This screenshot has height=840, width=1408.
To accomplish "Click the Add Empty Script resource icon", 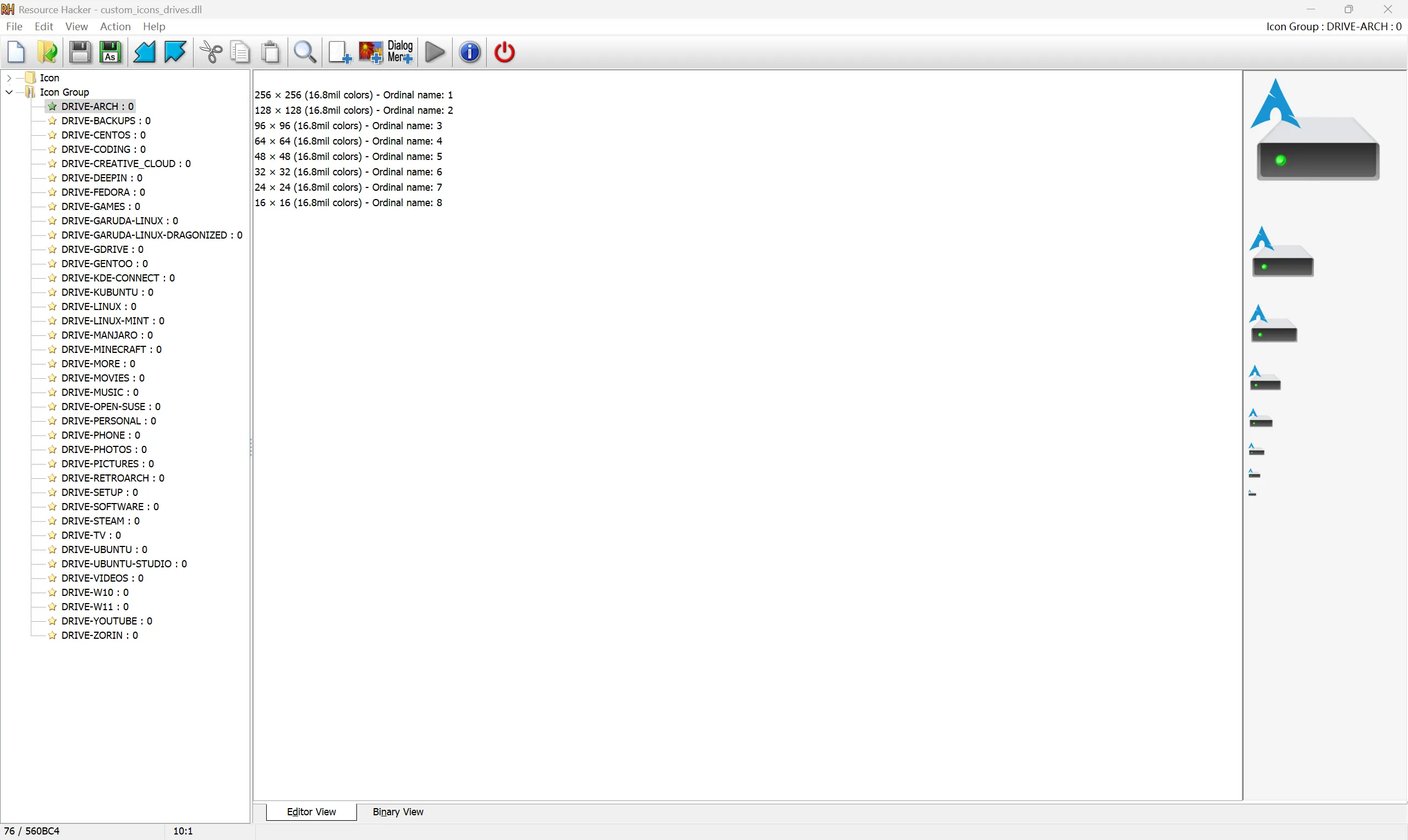I will (x=340, y=52).
